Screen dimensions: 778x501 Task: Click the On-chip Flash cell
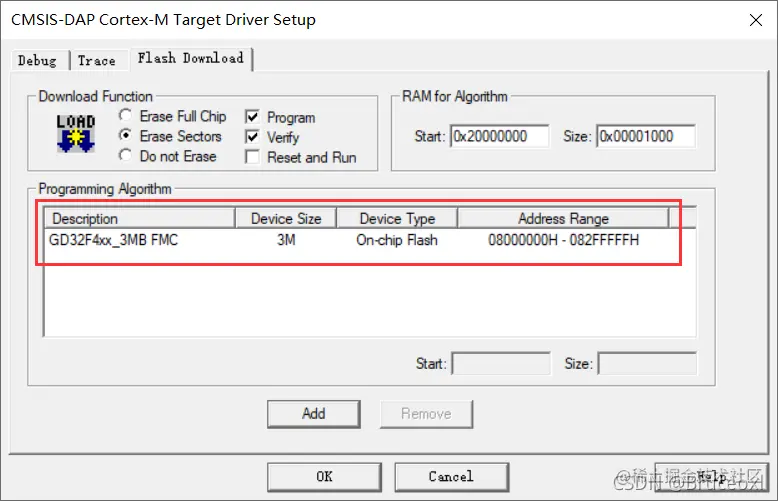397,240
